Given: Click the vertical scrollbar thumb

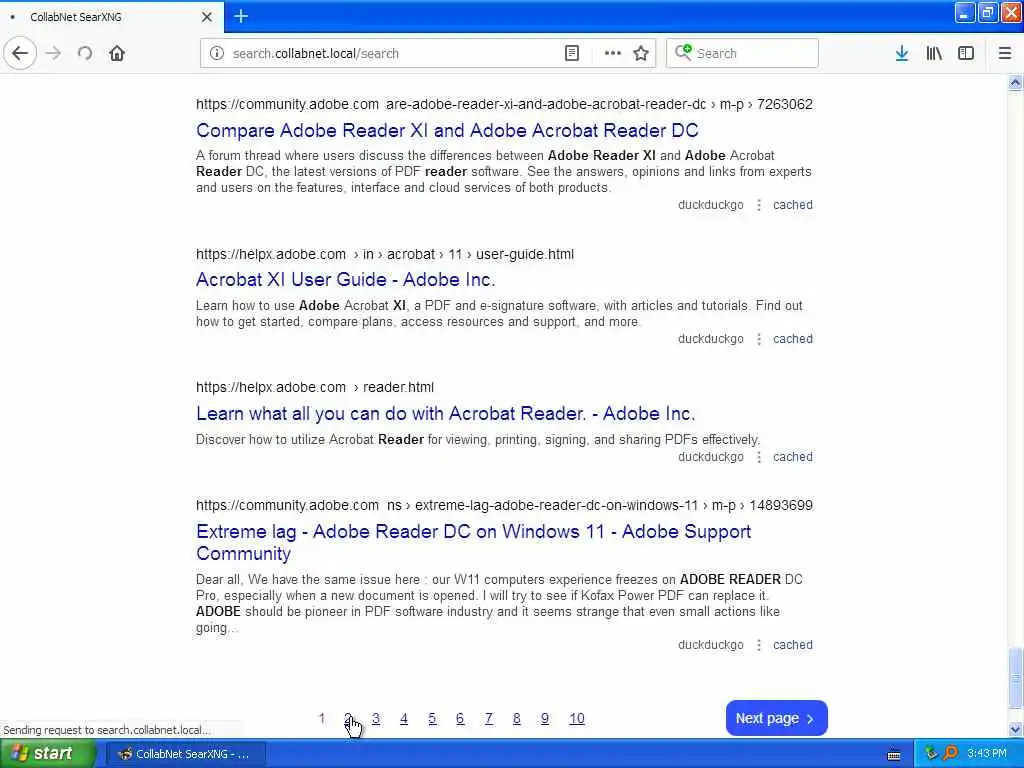Looking at the screenshot, I should coord(1015,678).
